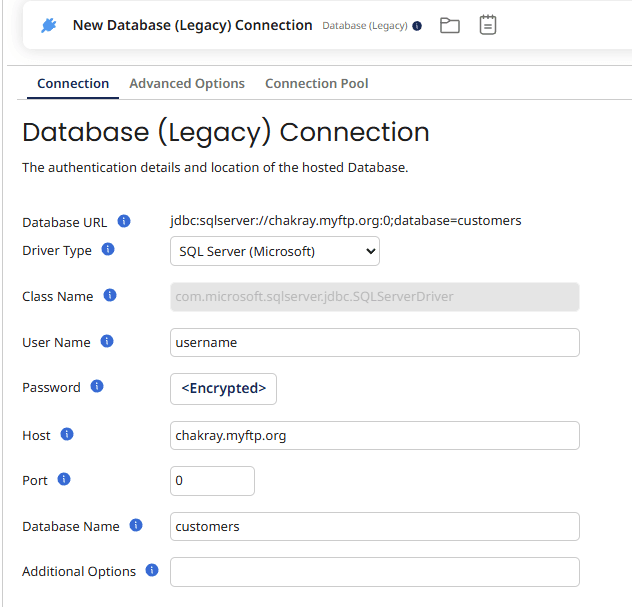
Task: Switch to the Advanced Options tab
Action: (x=187, y=84)
